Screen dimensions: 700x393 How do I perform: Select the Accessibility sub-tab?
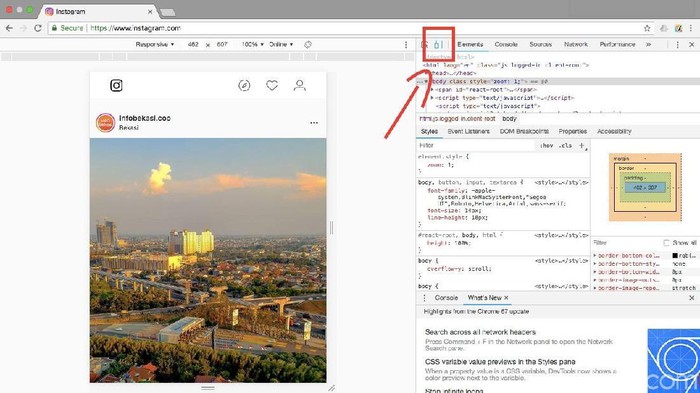(x=614, y=131)
